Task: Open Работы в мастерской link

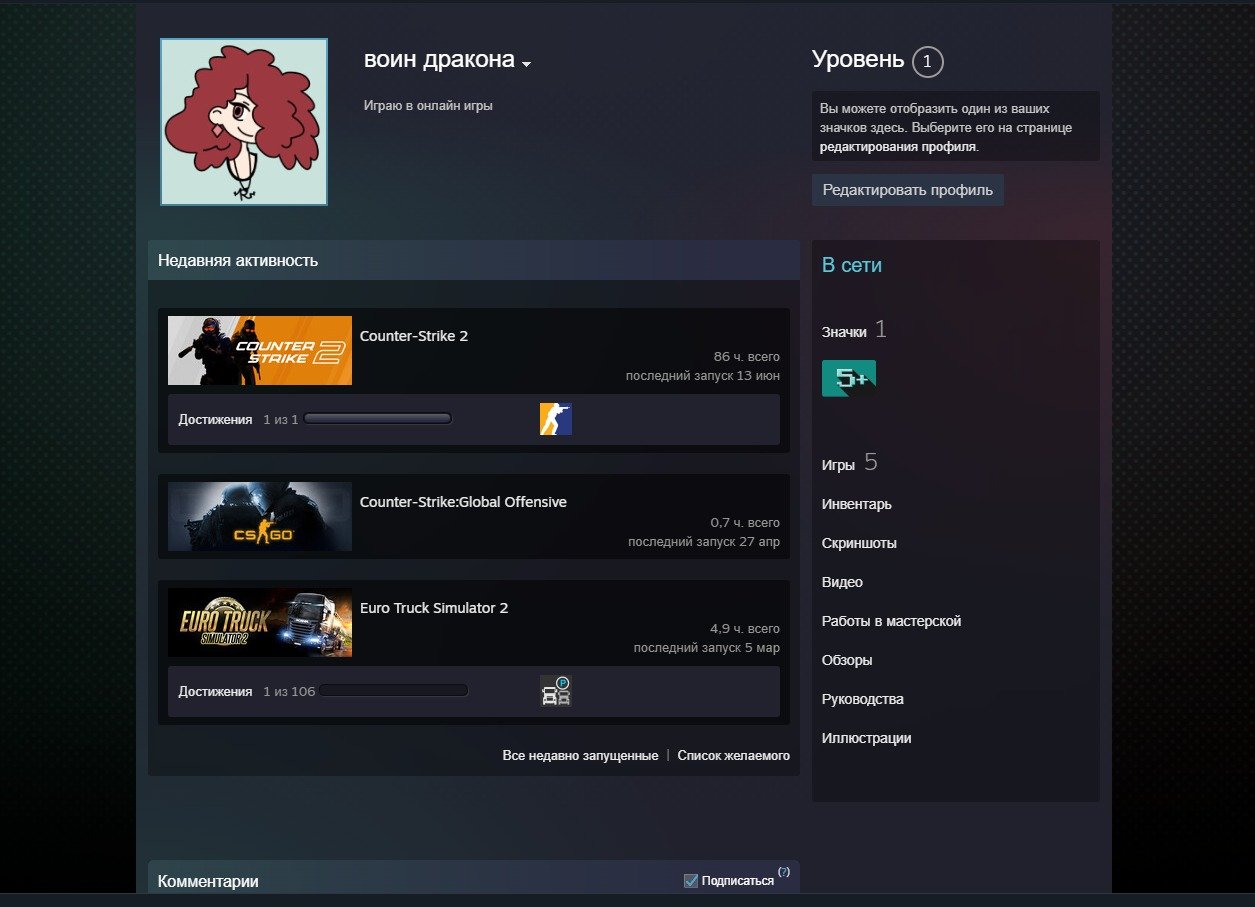Action: point(891,621)
